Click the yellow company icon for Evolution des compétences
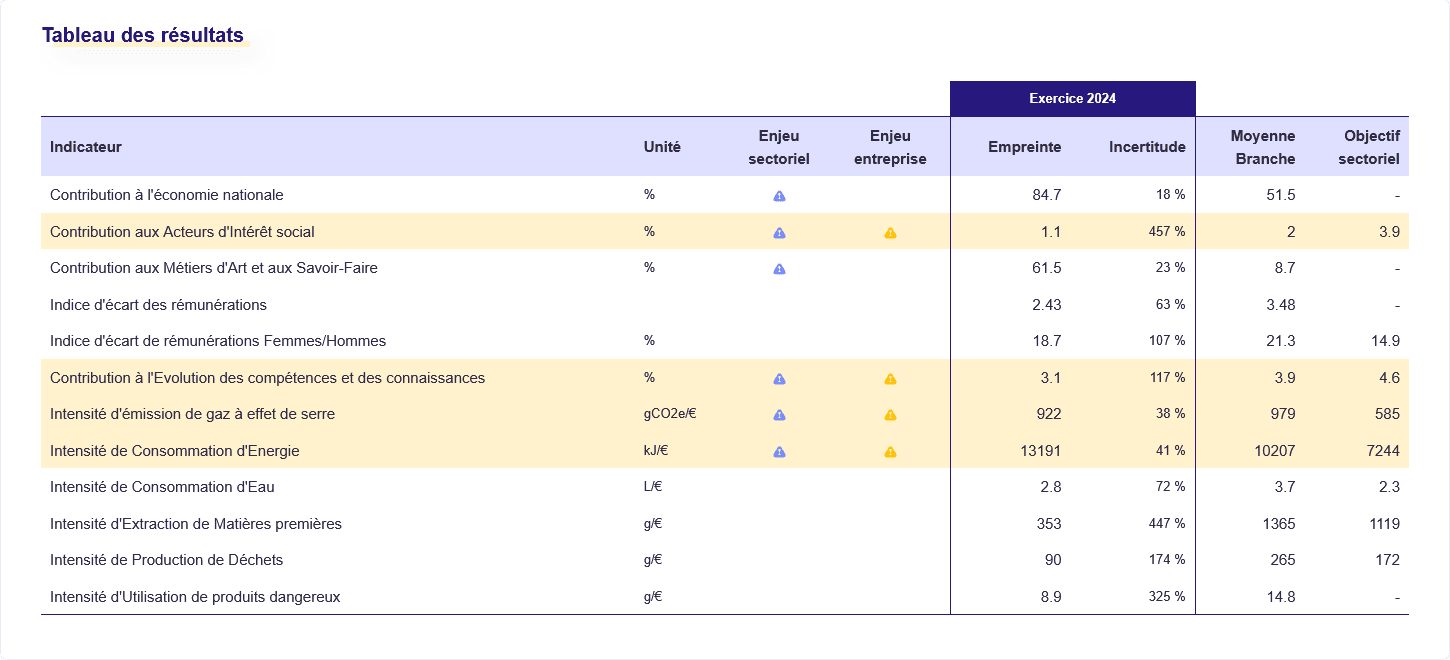The height and width of the screenshot is (660, 1450). [x=890, y=379]
